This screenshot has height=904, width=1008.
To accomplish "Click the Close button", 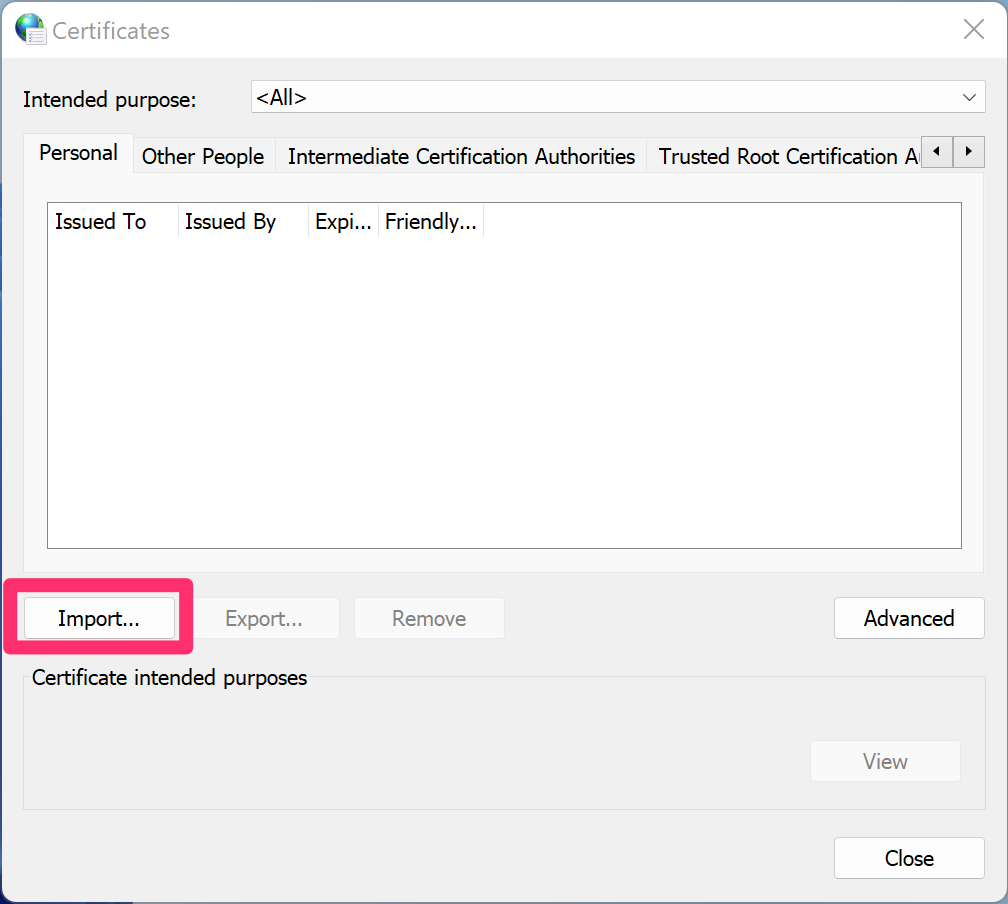I will tap(909, 858).
